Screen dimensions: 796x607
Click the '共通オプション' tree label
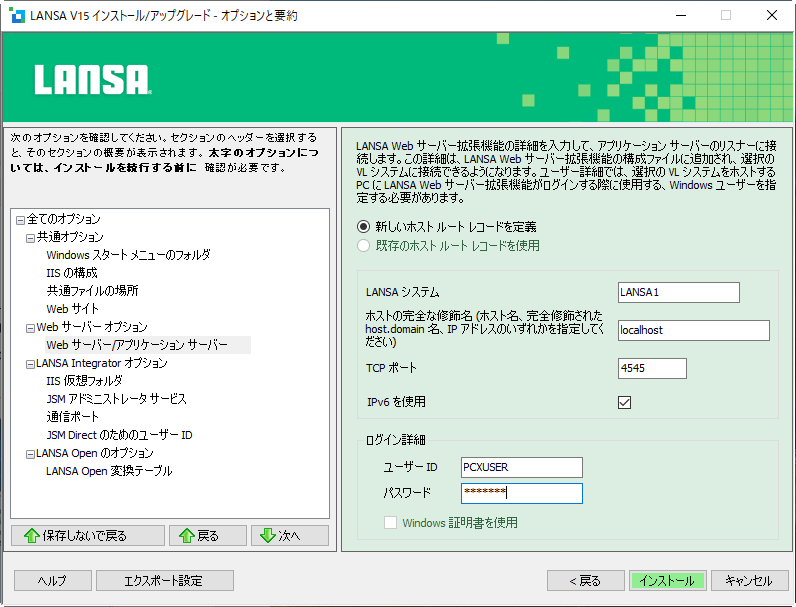[x=70, y=237]
